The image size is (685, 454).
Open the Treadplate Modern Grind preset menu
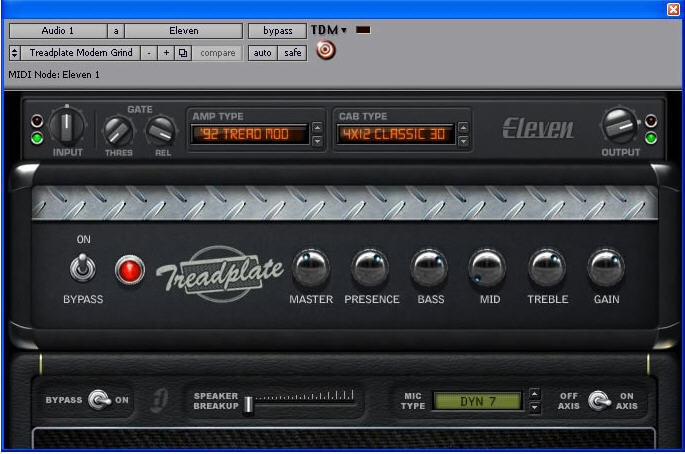click(x=81, y=53)
